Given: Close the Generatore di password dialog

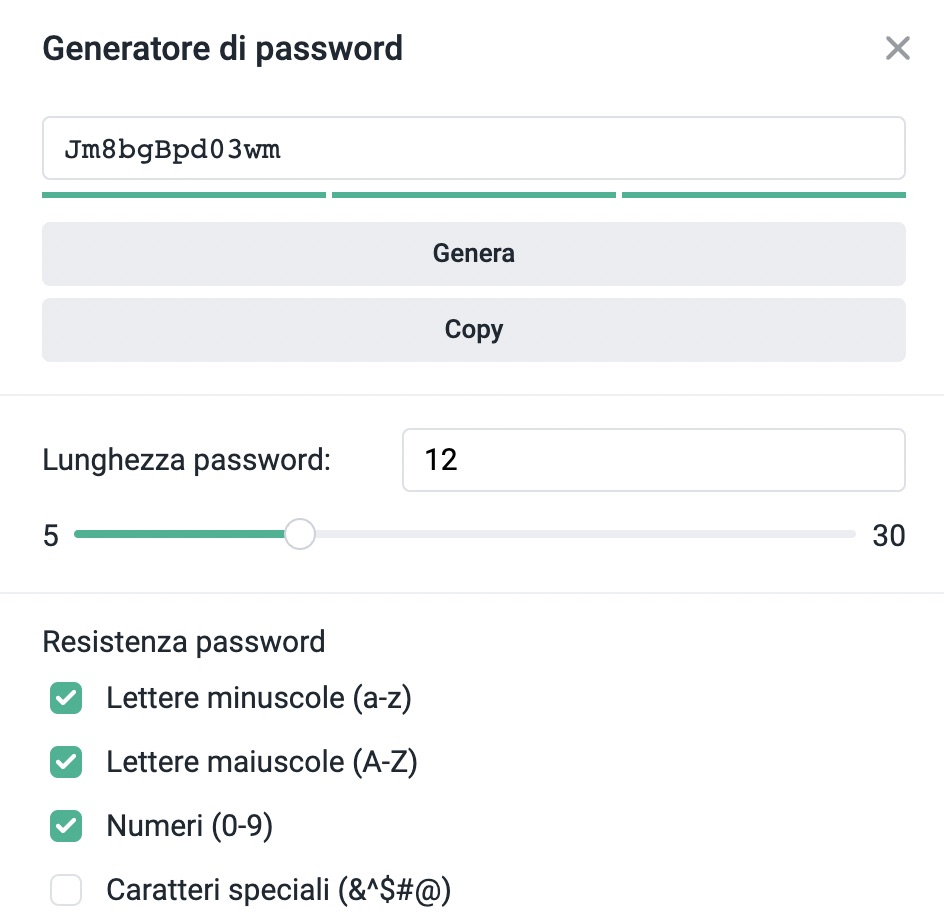Looking at the screenshot, I should click(x=897, y=48).
